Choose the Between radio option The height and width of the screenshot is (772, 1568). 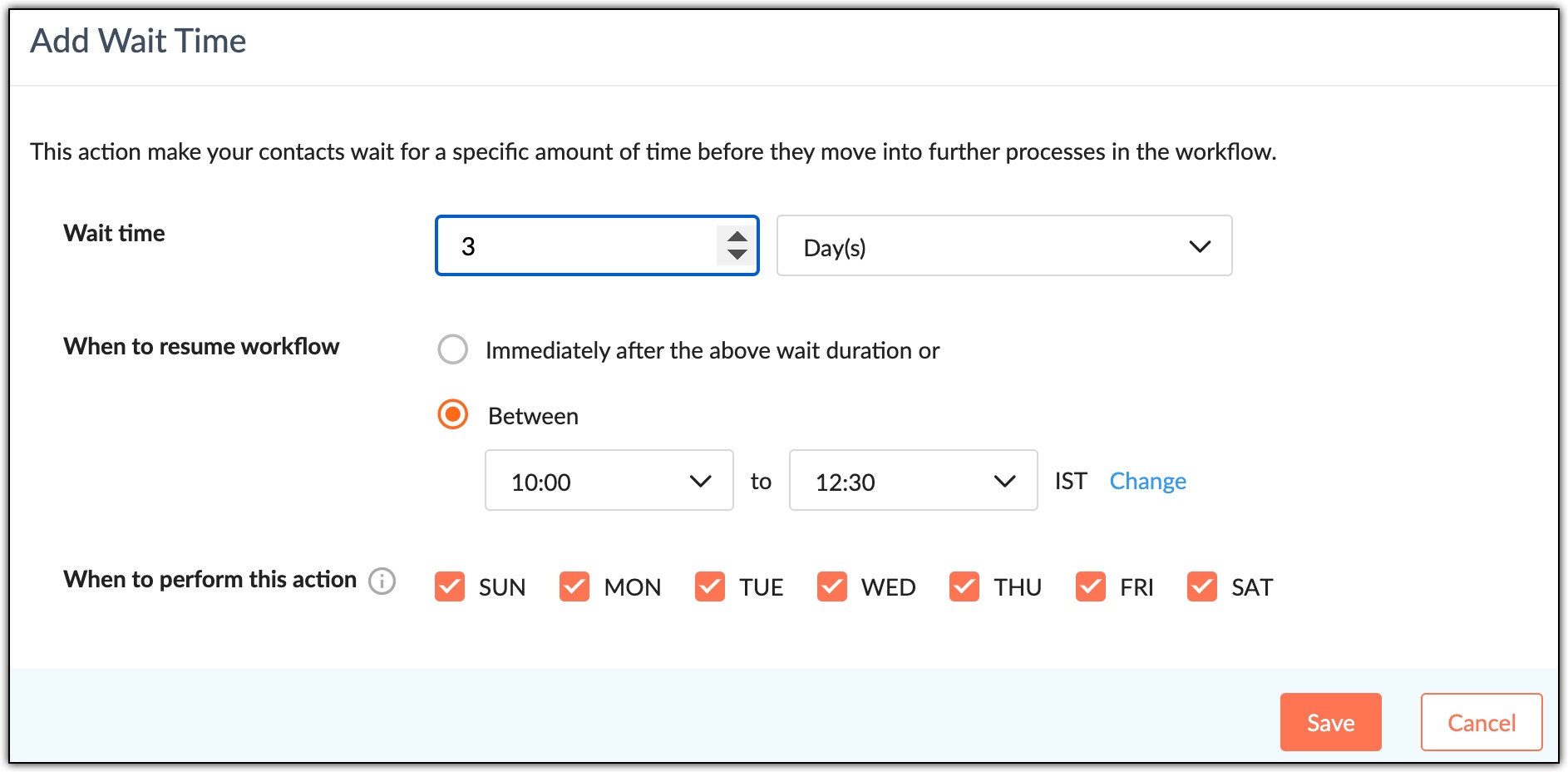tap(453, 414)
